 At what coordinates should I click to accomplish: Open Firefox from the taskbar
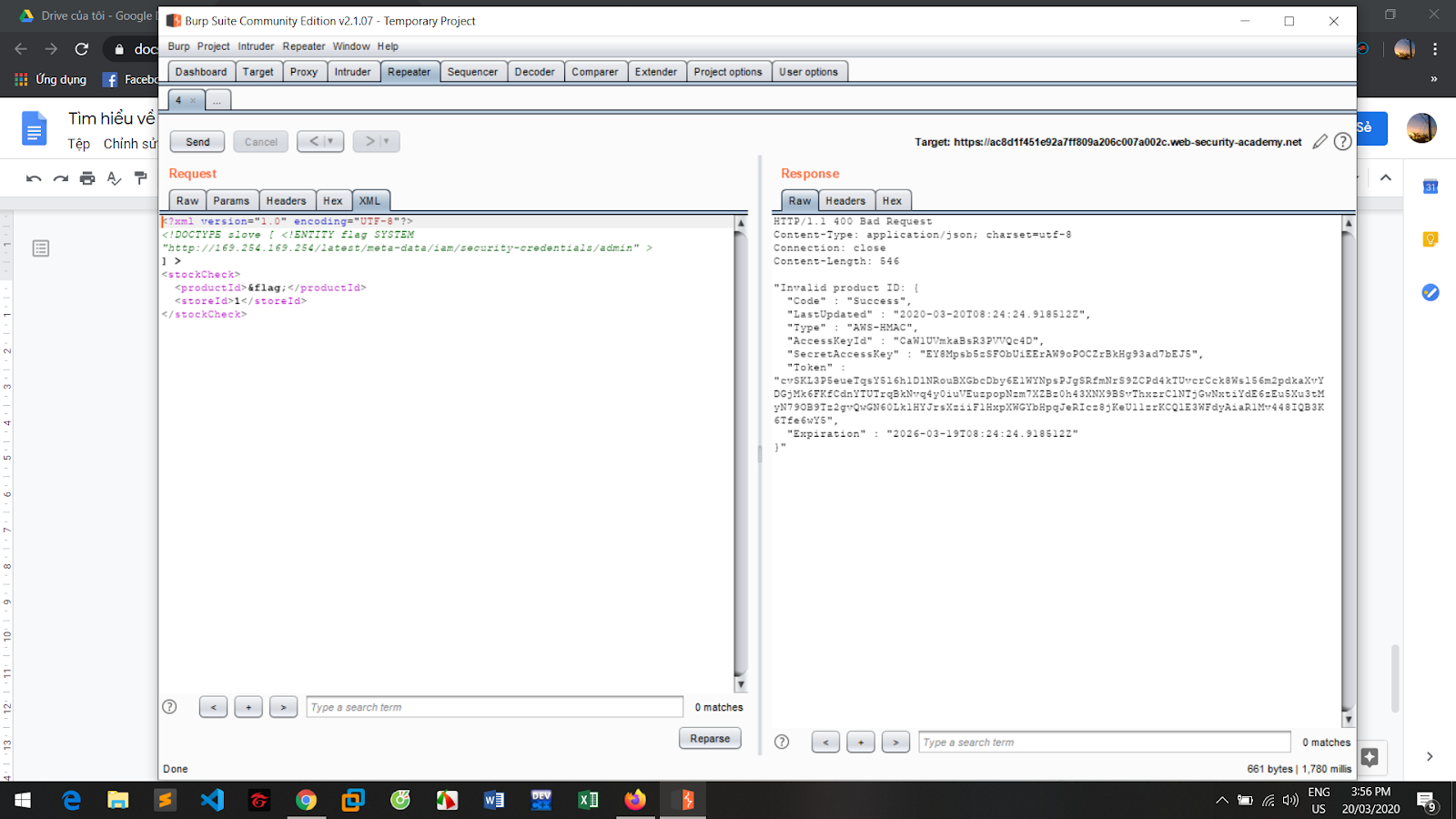635,800
